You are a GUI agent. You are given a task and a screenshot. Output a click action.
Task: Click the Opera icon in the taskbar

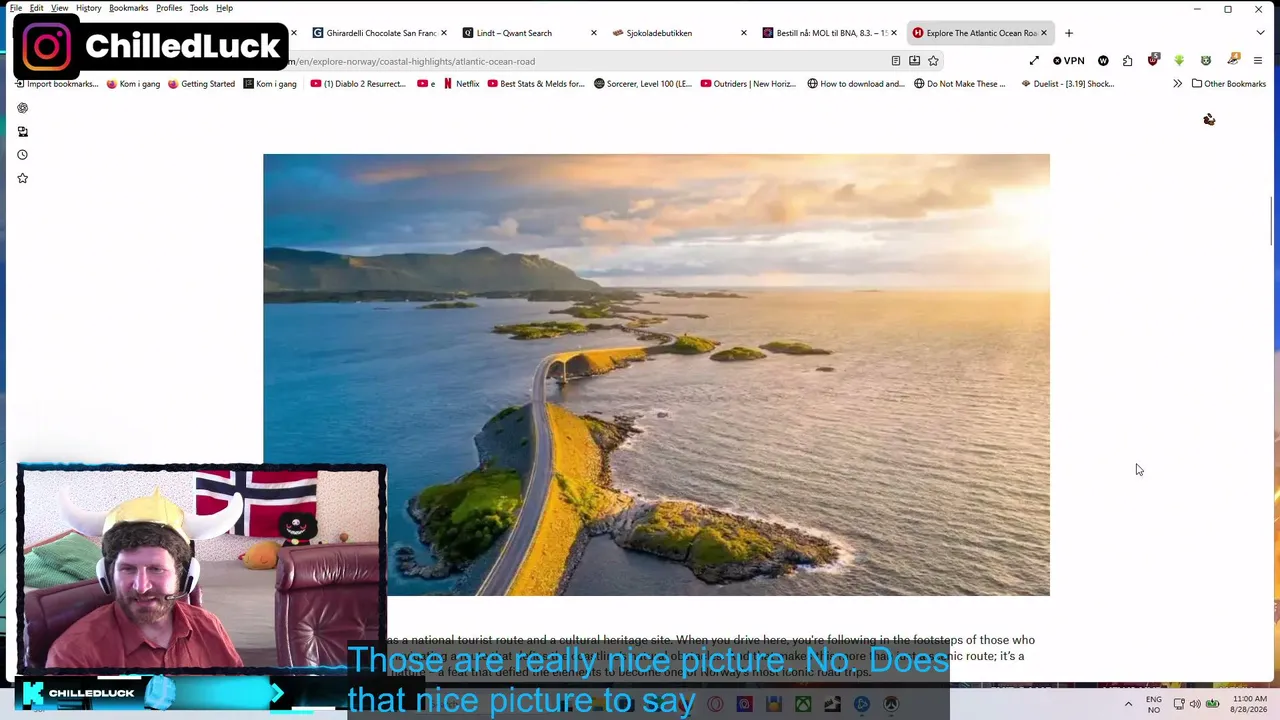click(x=715, y=704)
